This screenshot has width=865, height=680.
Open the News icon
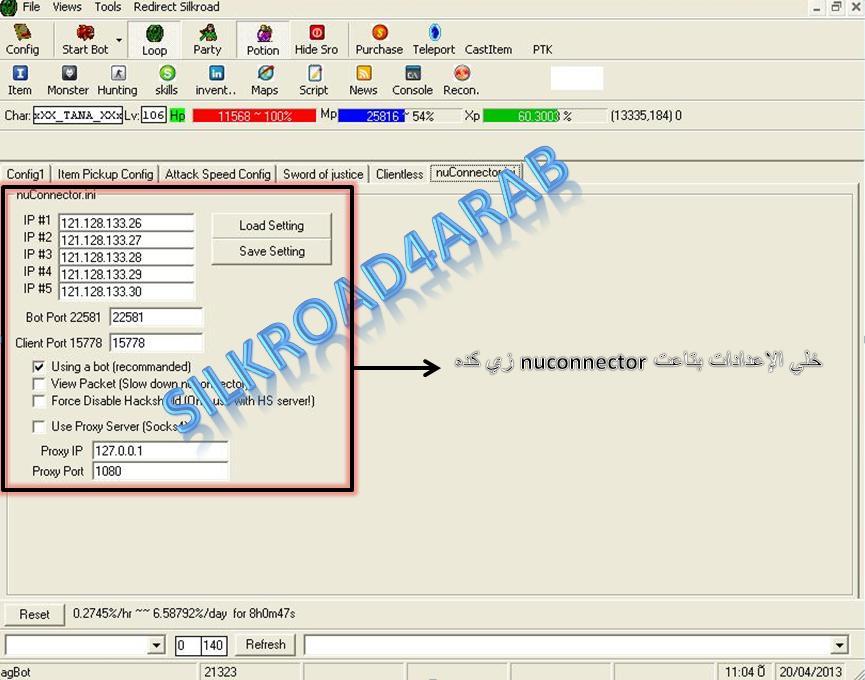(363, 80)
